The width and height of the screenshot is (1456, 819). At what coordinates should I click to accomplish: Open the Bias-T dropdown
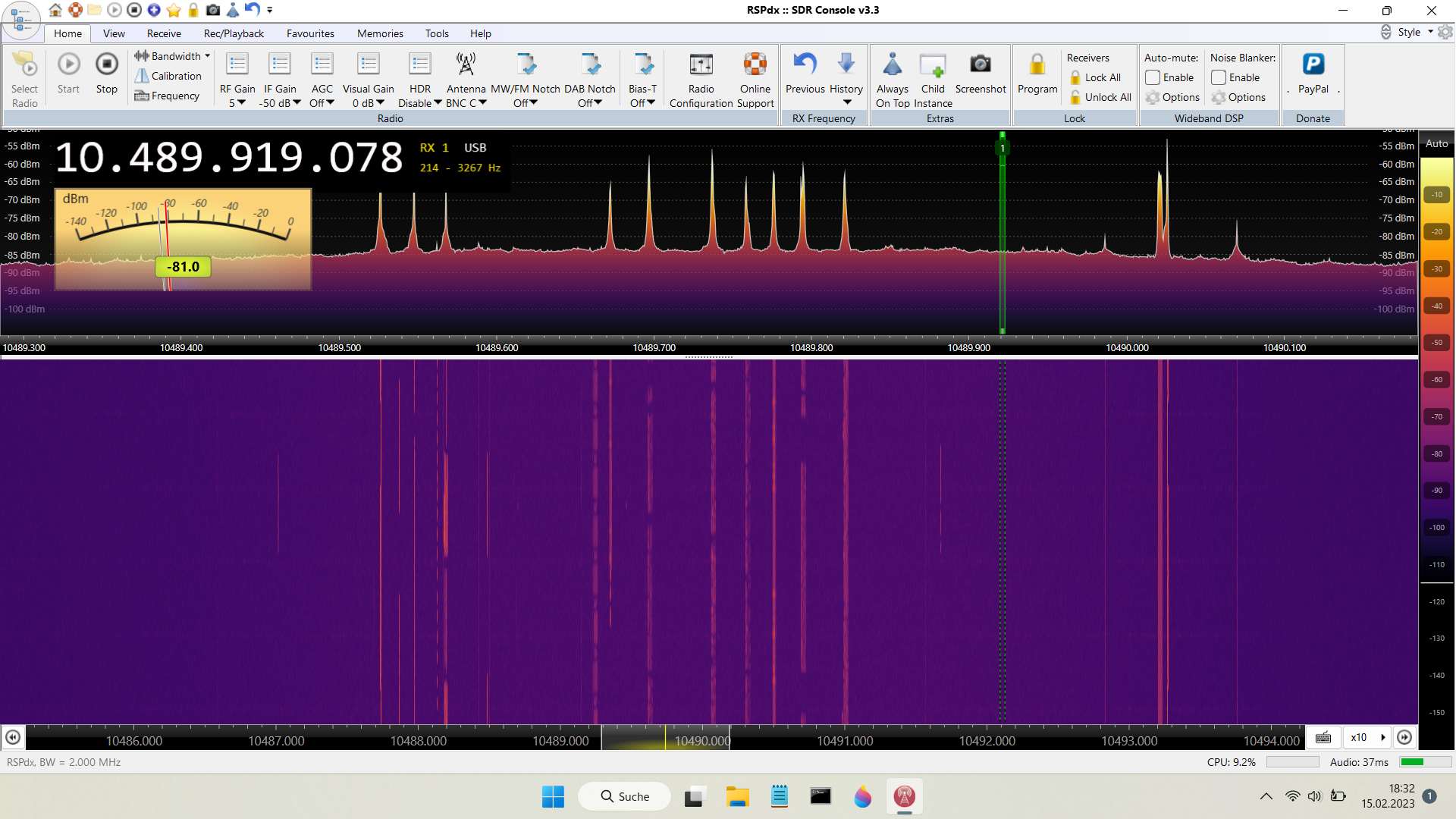[x=642, y=103]
